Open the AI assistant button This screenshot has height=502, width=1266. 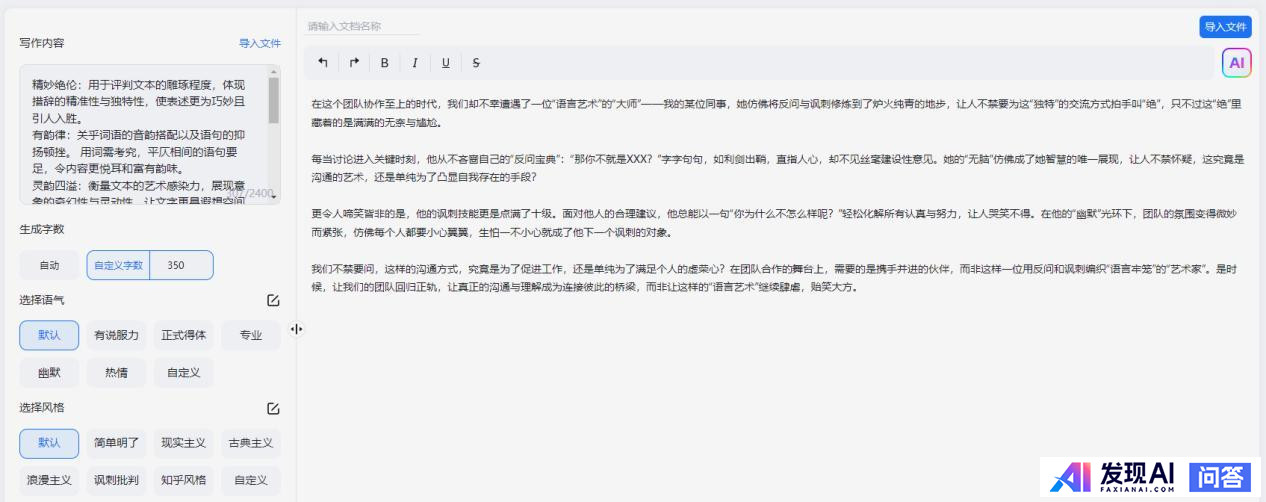(x=1236, y=63)
